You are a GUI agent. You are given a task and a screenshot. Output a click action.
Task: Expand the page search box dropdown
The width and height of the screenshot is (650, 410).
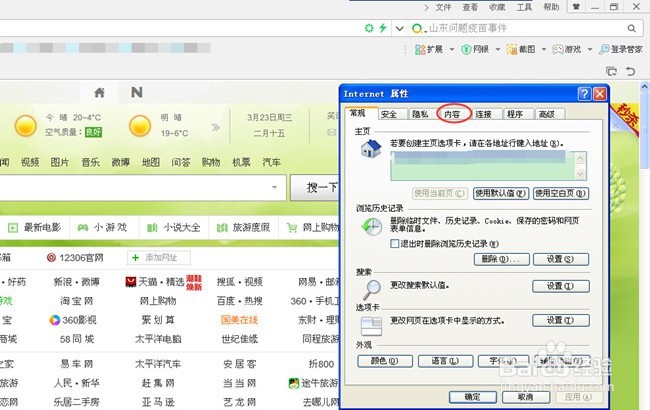274,187
